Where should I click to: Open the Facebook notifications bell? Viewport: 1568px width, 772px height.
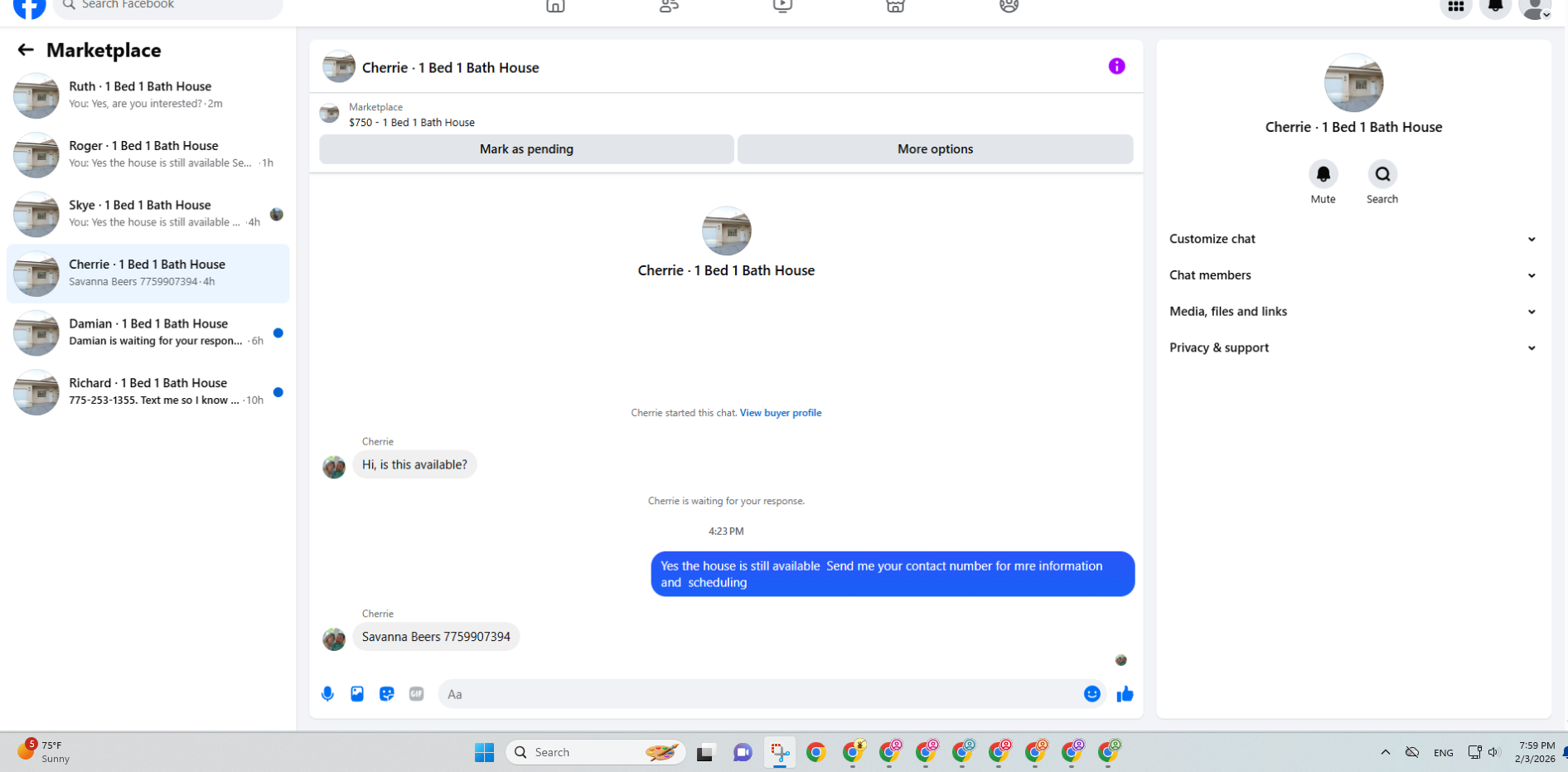[x=1495, y=7]
